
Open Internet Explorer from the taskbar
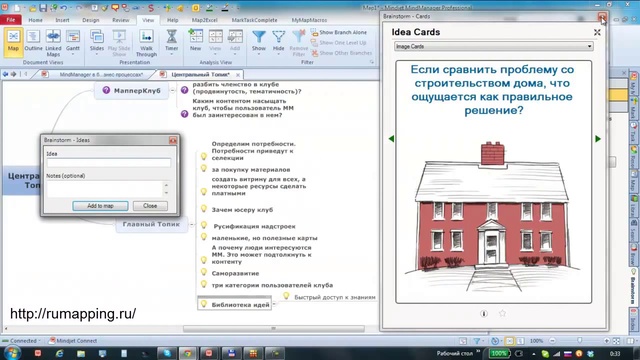[60, 353]
